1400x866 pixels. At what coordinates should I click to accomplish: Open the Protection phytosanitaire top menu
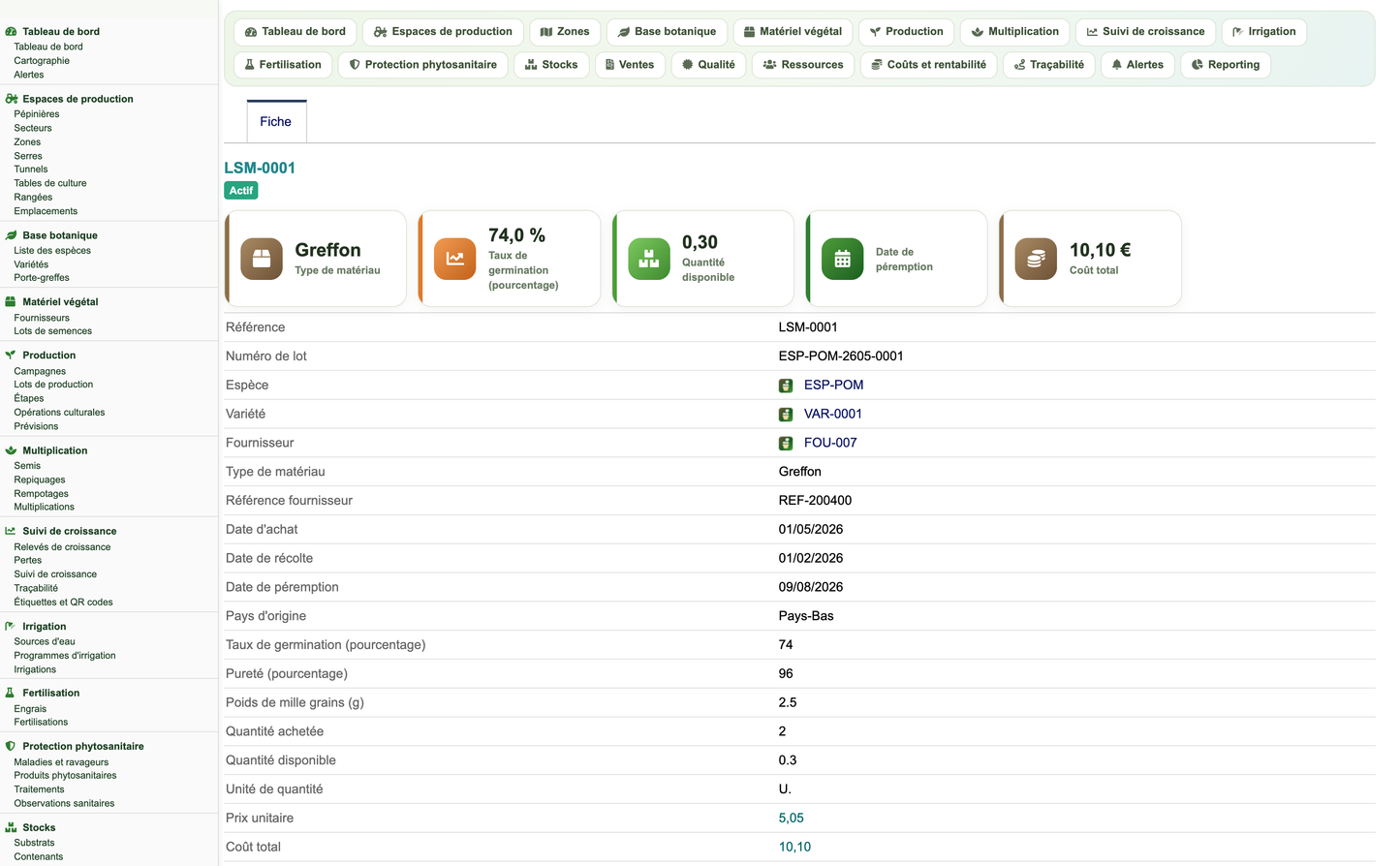click(x=422, y=65)
